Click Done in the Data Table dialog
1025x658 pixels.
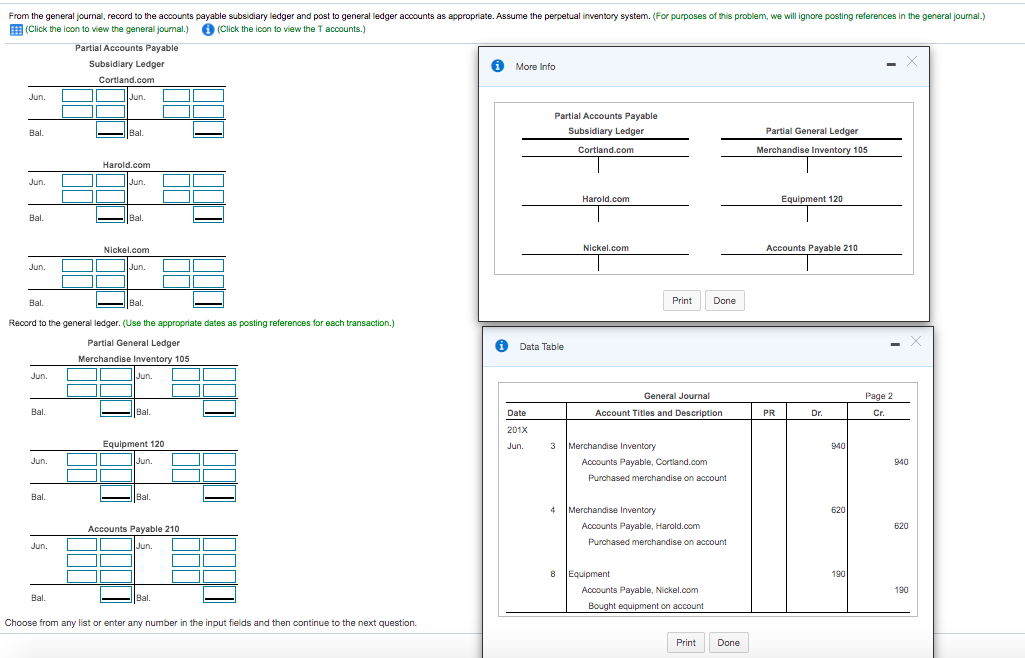coord(728,642)
